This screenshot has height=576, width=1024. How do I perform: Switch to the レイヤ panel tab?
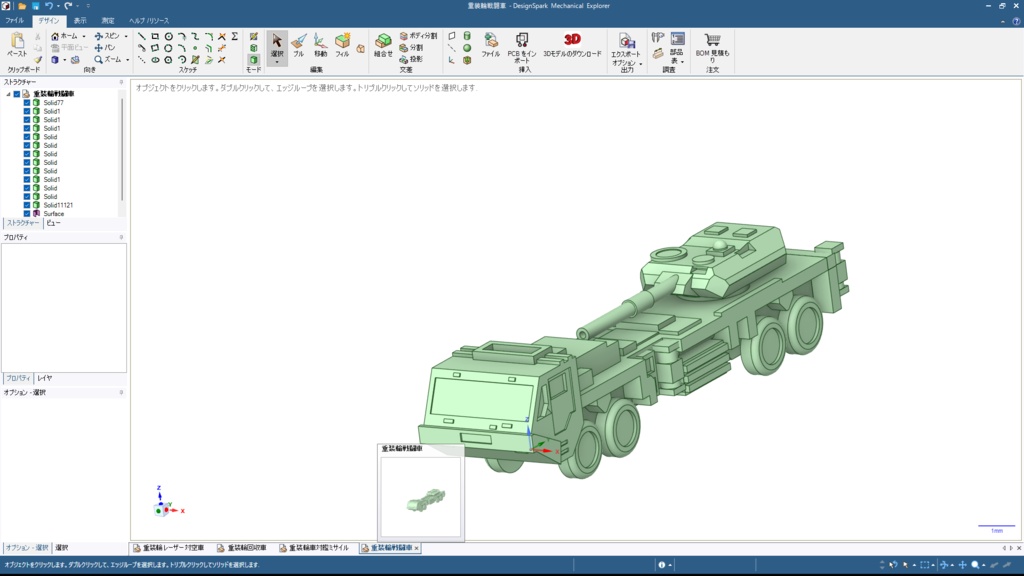[x=44, y=378]
